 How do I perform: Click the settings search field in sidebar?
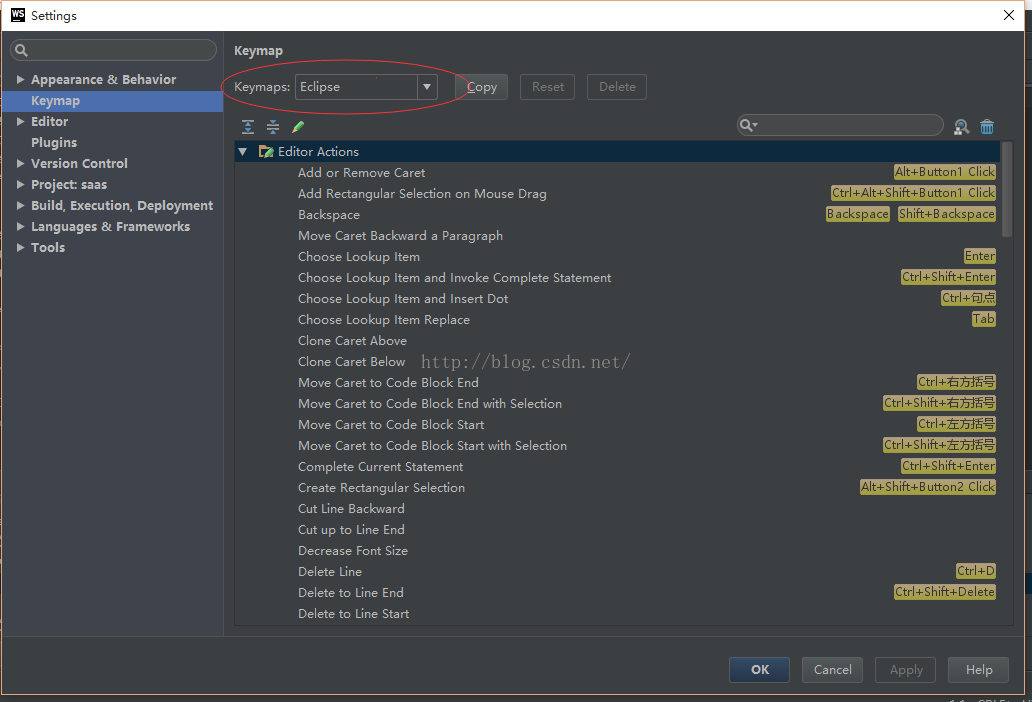point(113,50)
